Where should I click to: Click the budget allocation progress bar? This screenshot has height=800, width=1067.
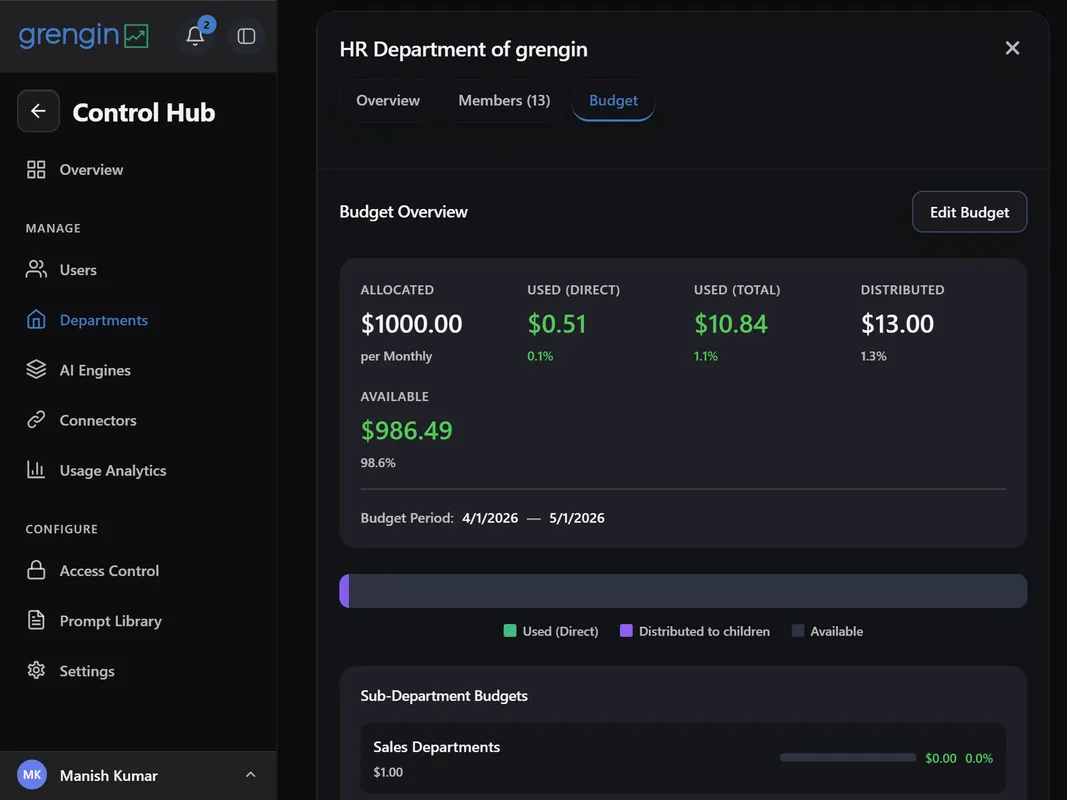click(x=683, y=590)
